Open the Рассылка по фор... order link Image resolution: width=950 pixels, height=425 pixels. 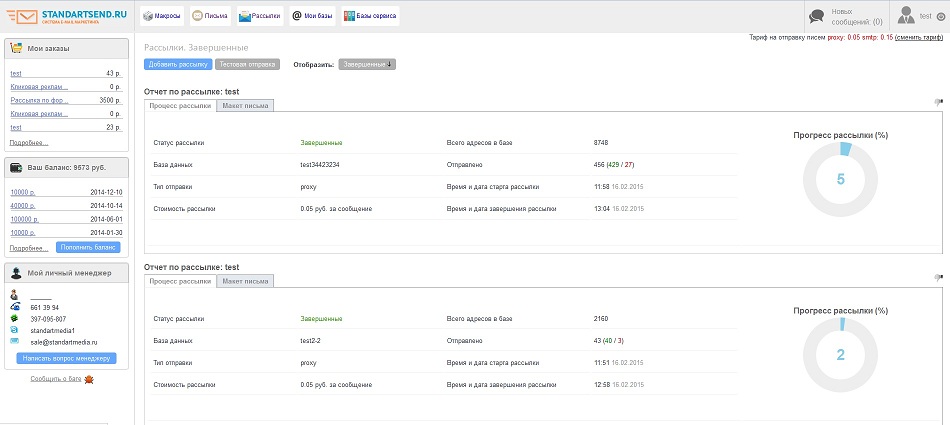[39, 100]
